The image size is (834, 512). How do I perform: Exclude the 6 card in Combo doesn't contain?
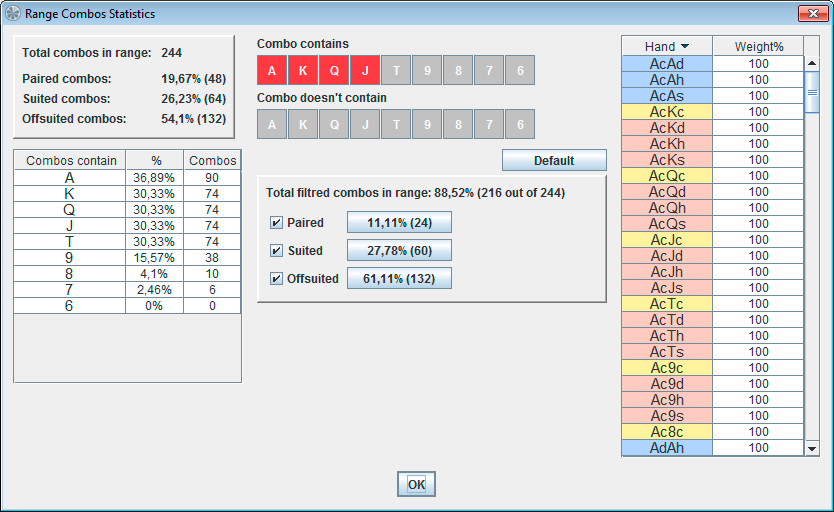[x=520, y=124]
